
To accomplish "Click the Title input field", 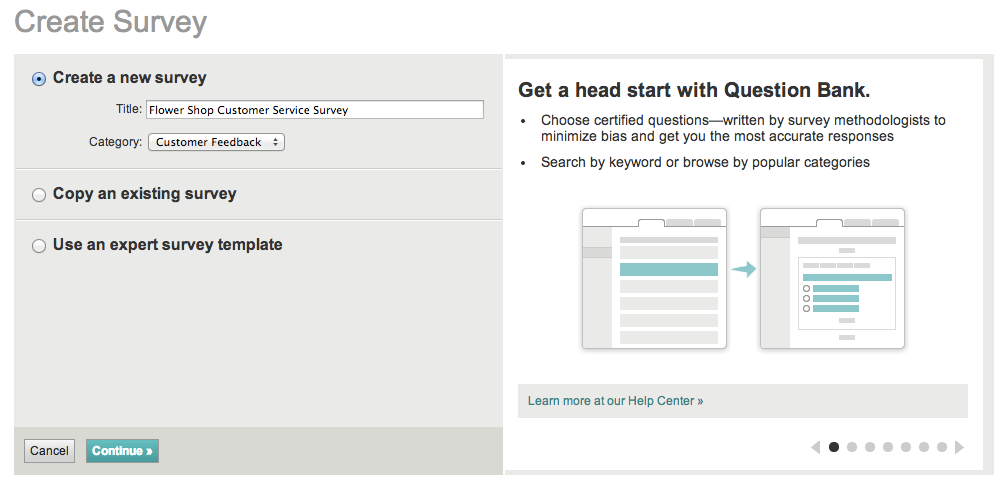I will tap(315, 109).
